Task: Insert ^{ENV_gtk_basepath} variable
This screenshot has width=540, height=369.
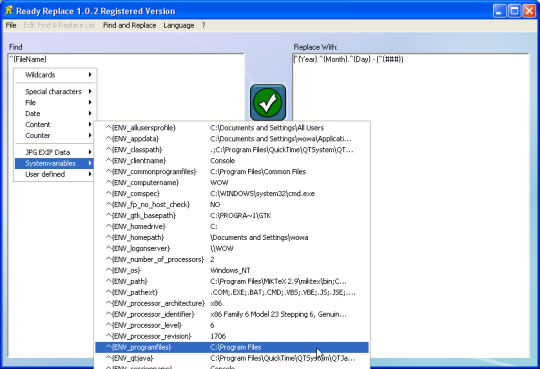Action: (232, 216)
